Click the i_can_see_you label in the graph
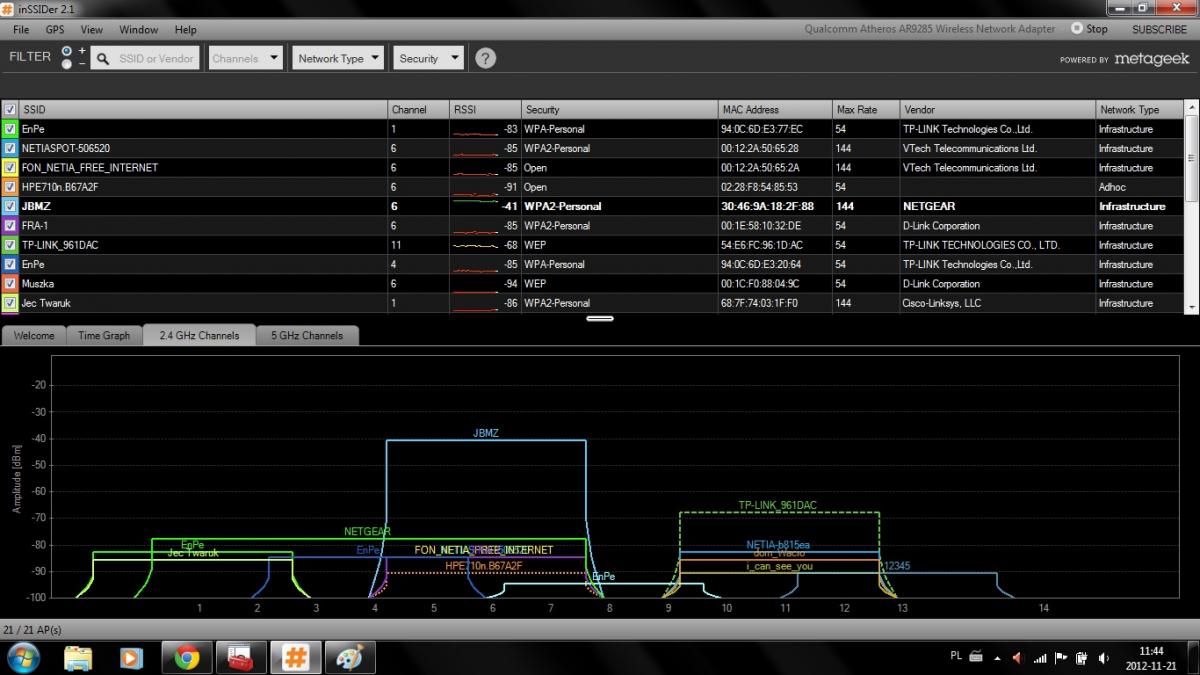Image resolution: width=1200 pixels, height=675 pixels. point(779,566)
